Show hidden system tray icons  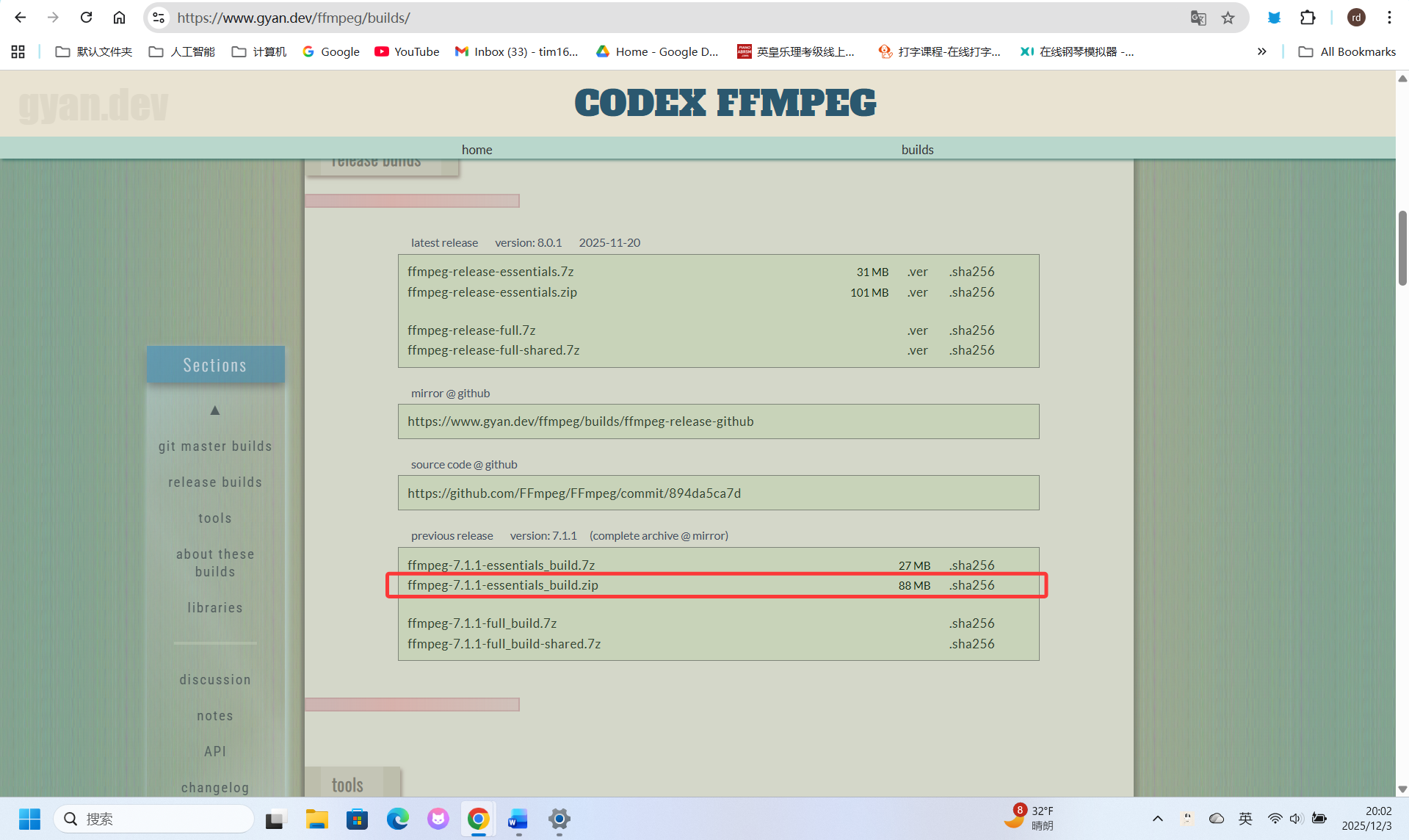coord(1158,819)
